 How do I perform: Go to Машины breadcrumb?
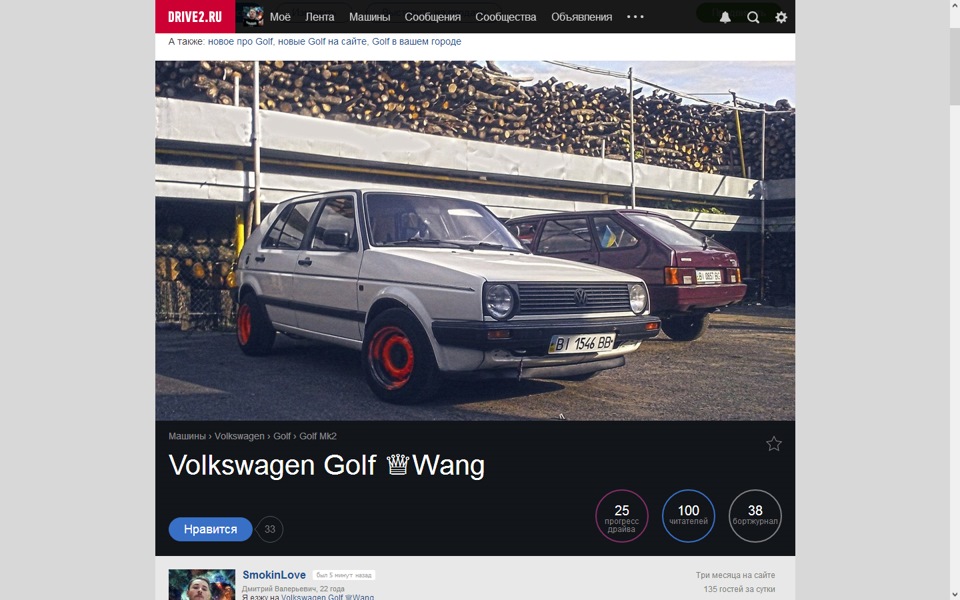187,436
